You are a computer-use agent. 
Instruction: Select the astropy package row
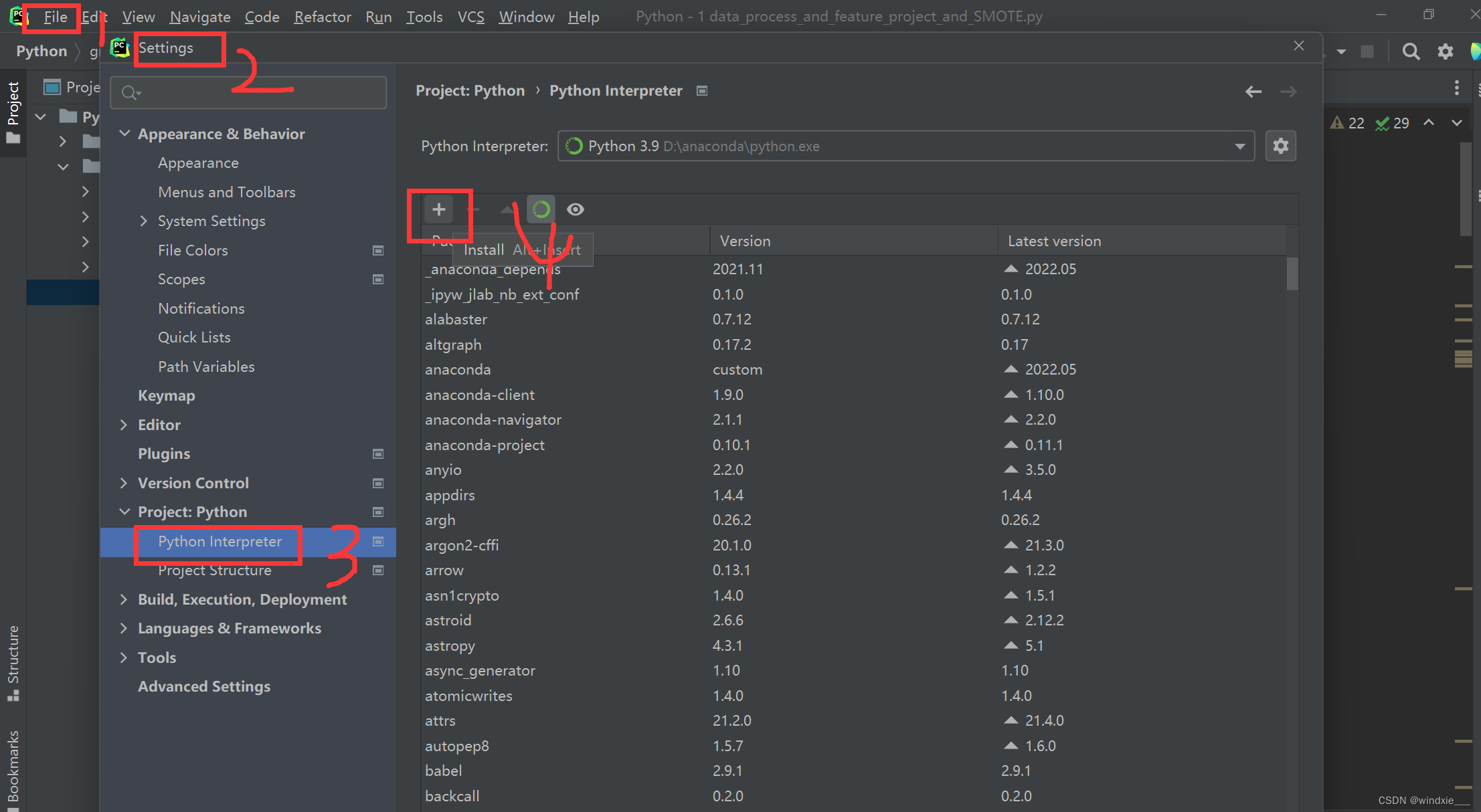[x=853, y=646]
